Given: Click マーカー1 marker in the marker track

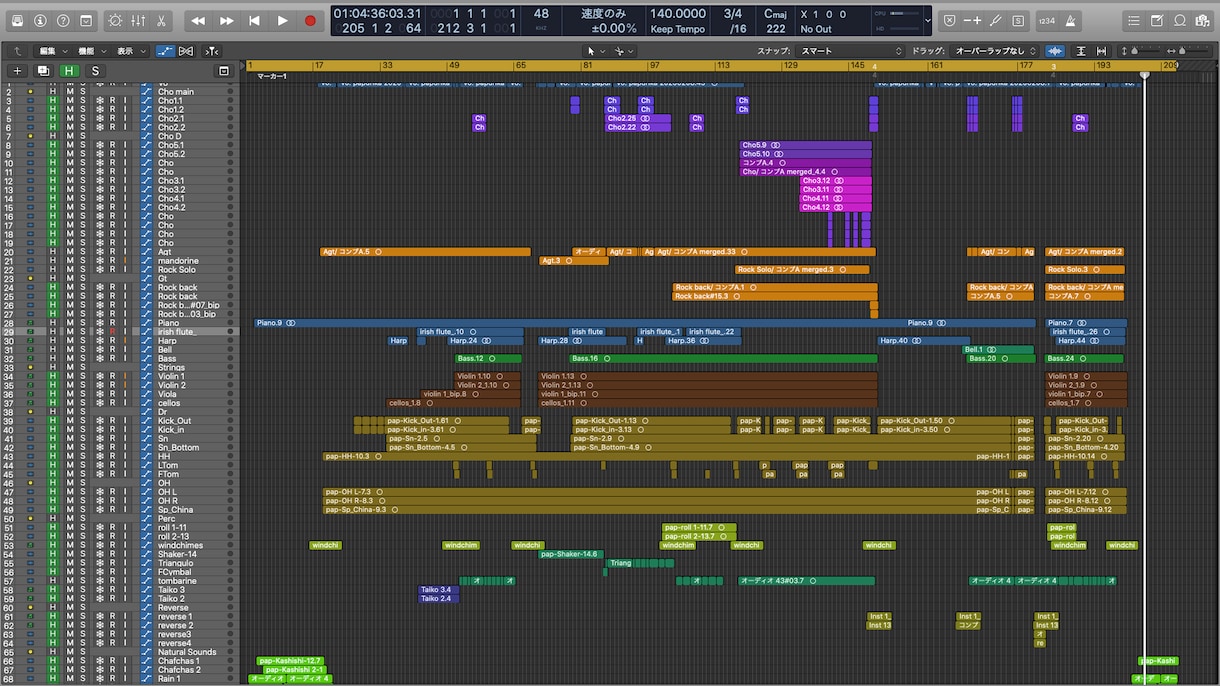Looking at the screenshot, I should click(x=272, y=77).
